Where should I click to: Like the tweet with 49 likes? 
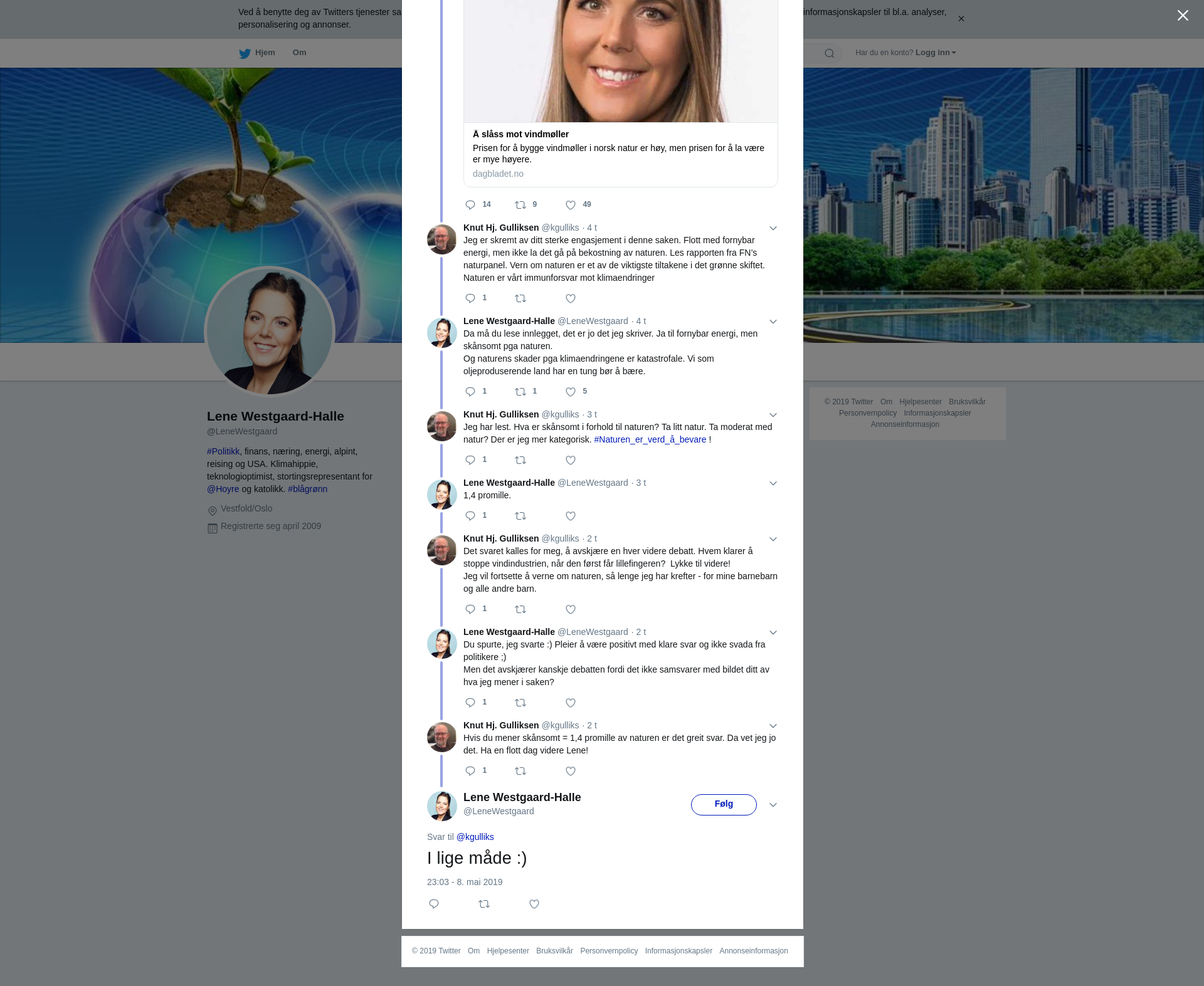(x=571, y=205)
